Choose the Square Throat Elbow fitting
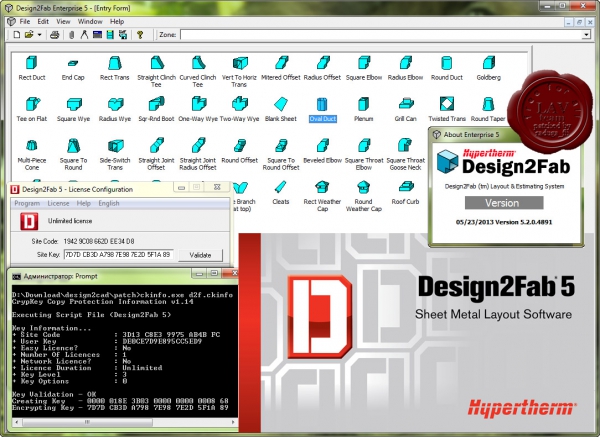The width and height of the screenshot is (600, 437). pos(364,145)
